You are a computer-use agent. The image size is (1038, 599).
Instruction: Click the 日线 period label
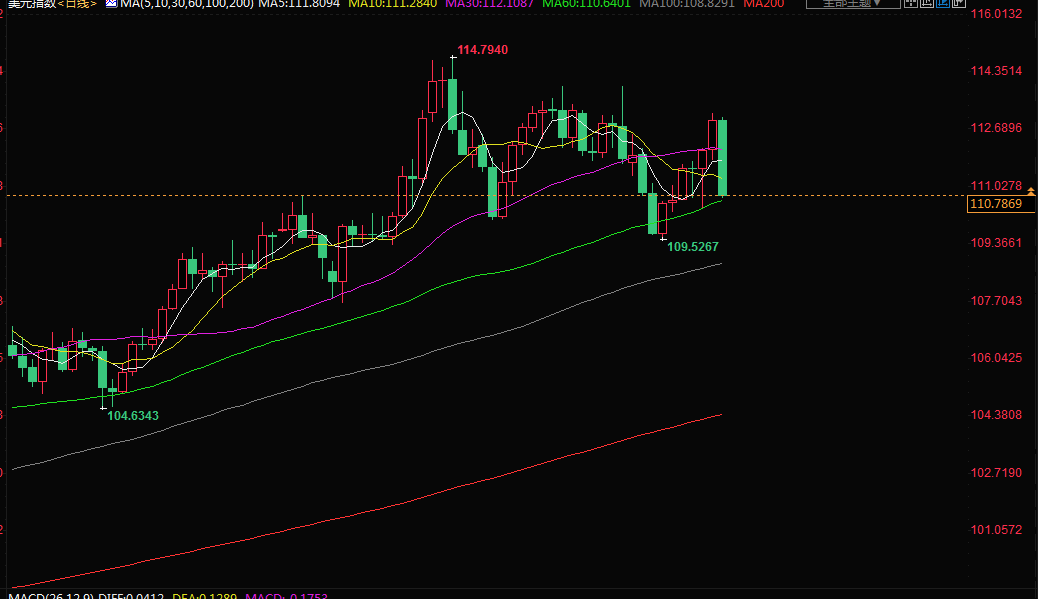78,4
